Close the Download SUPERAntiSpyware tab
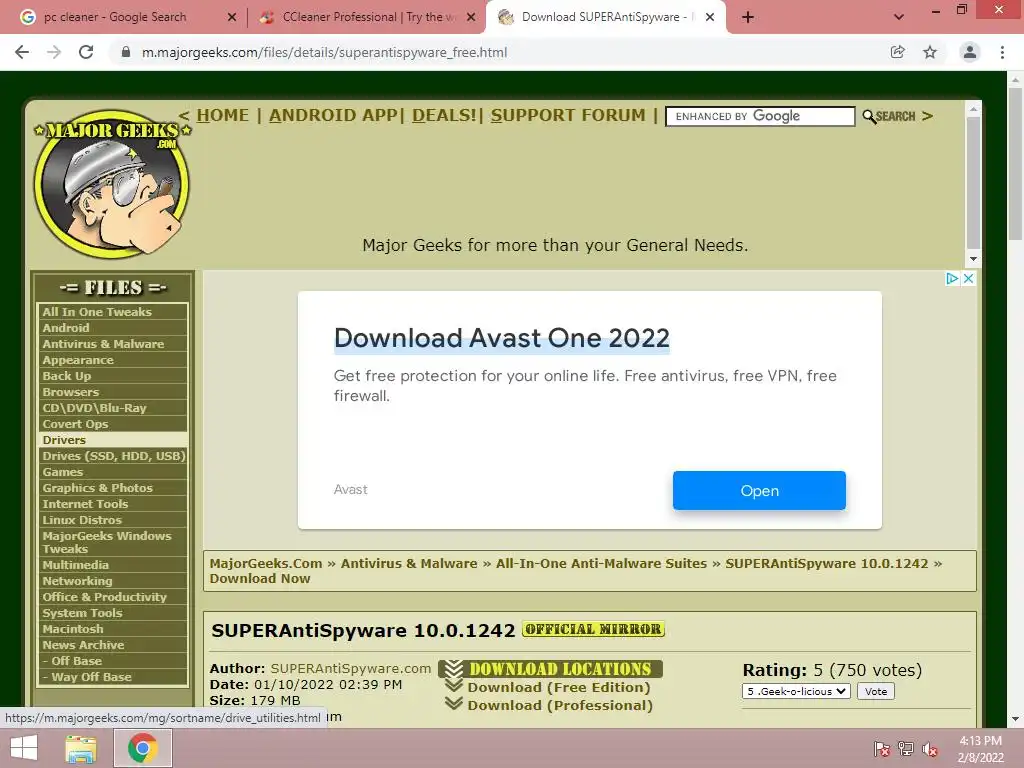The height and width of the screenshot is (768, 1024). (x=710, y=18)
